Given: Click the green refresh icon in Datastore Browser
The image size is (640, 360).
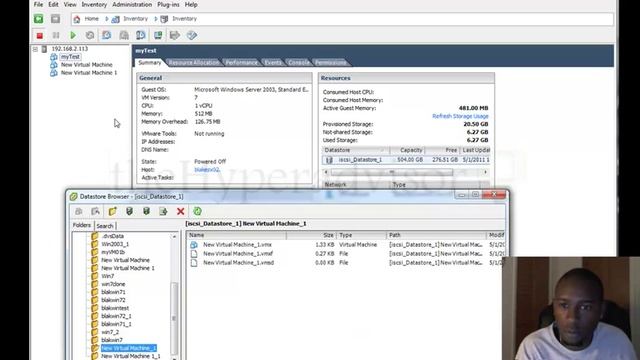Looking at the screenshot, I should (x=198, y=211).
